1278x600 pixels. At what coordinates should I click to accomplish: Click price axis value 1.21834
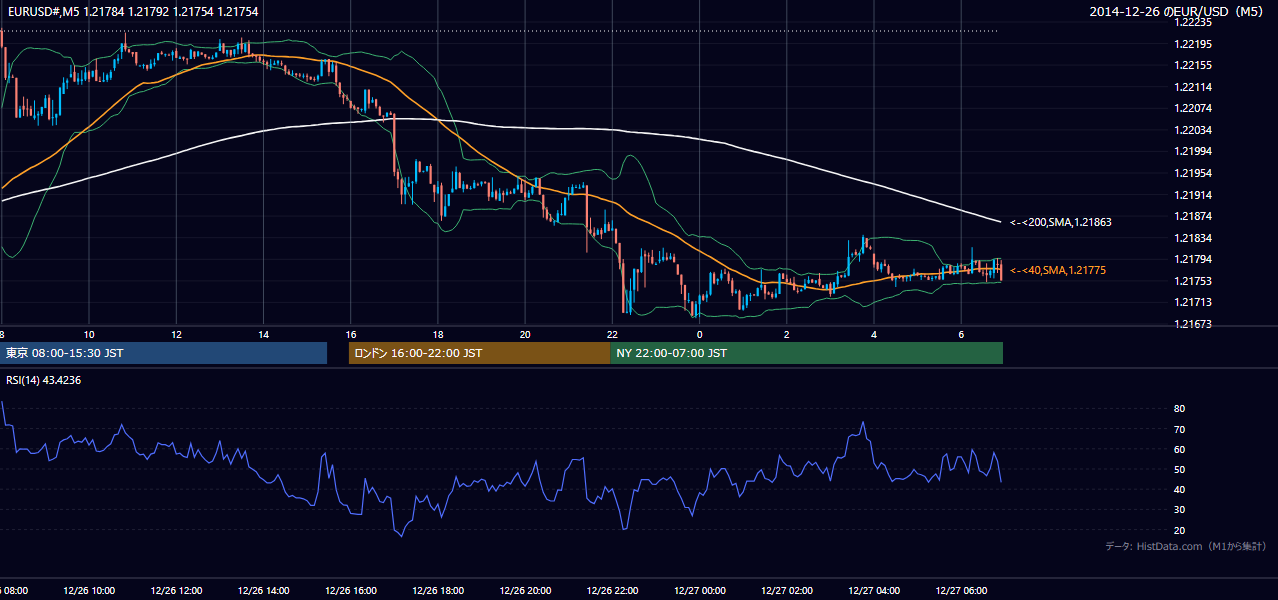pos(1191,238)
